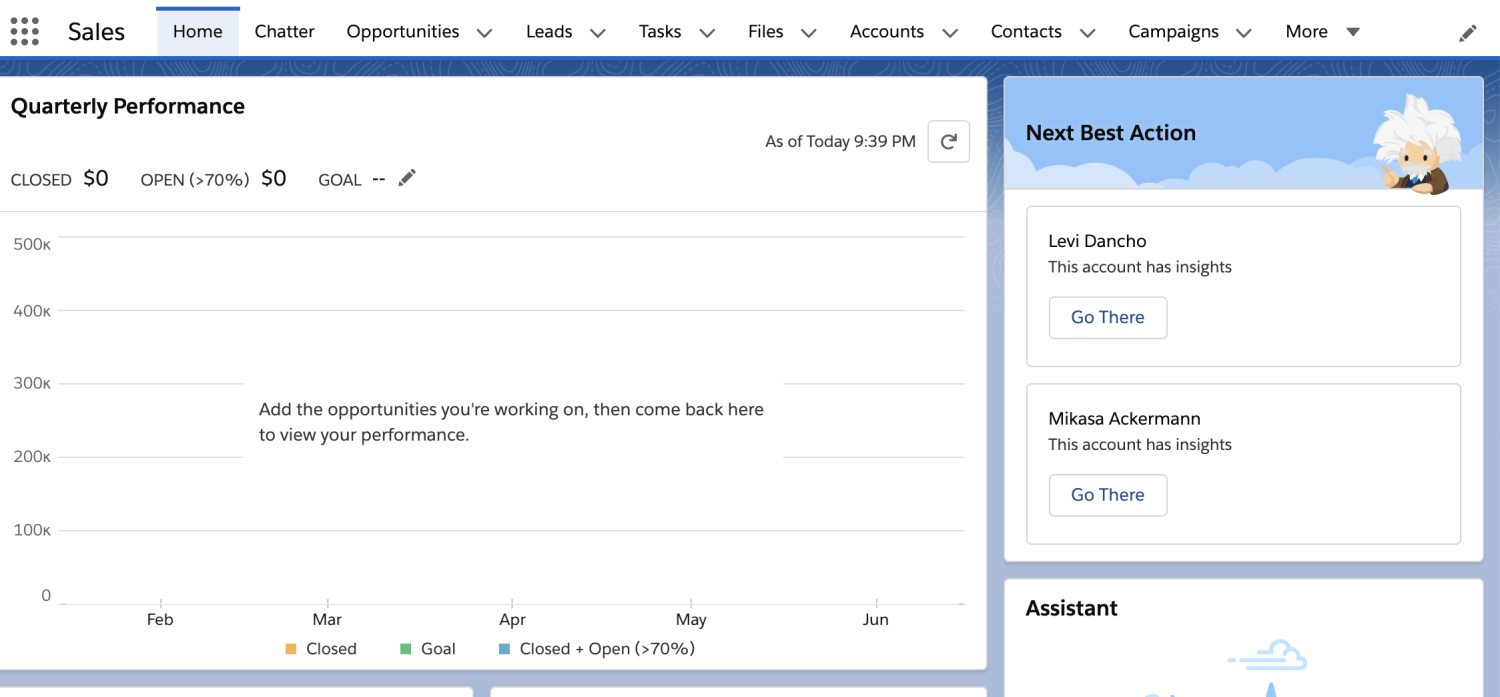Click Go There for Mikasa Ackermann
The image size is (1500, 697).
[x=1107, y=495]
